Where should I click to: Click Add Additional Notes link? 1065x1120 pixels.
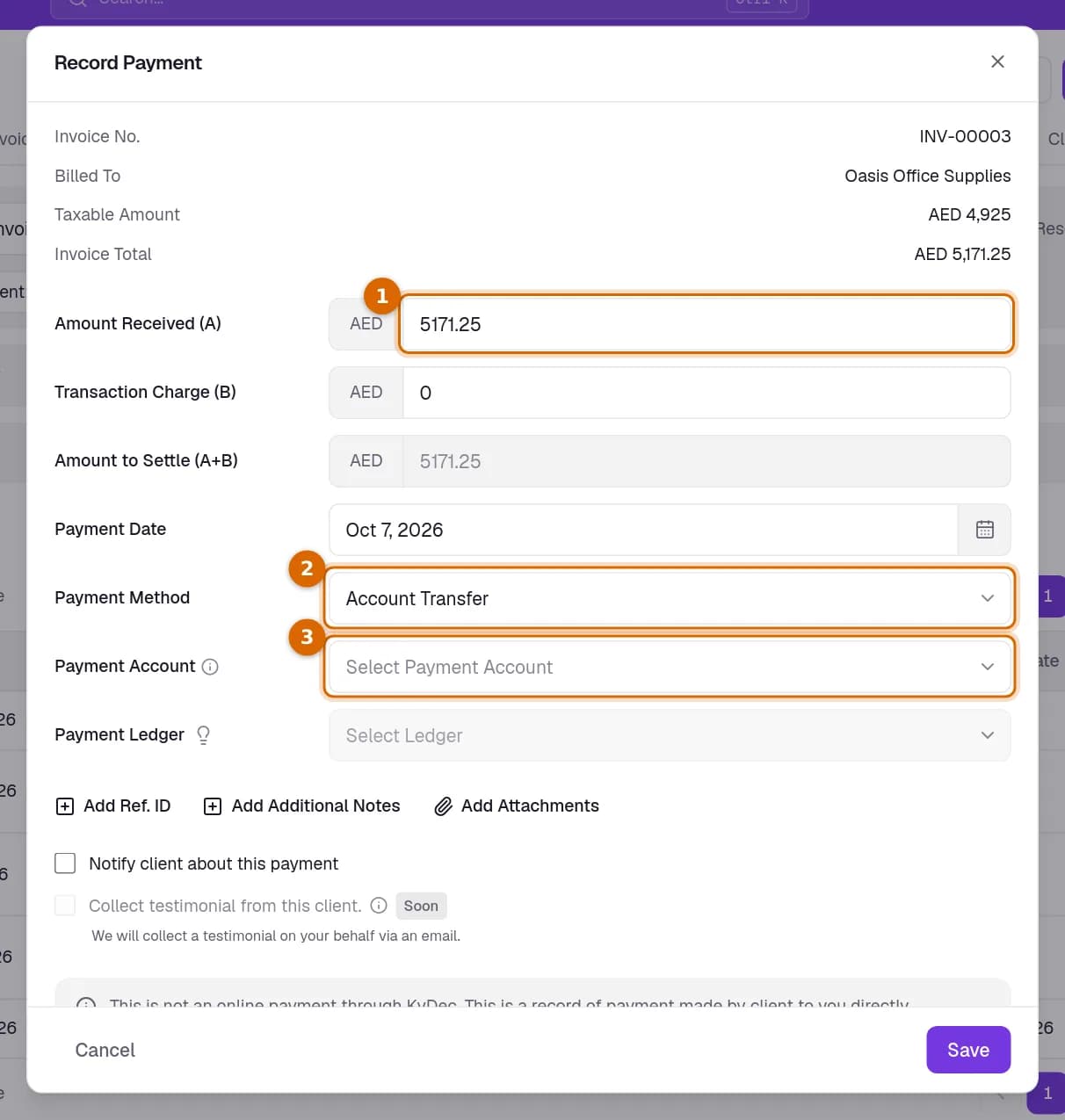click(x=301, y=806)
